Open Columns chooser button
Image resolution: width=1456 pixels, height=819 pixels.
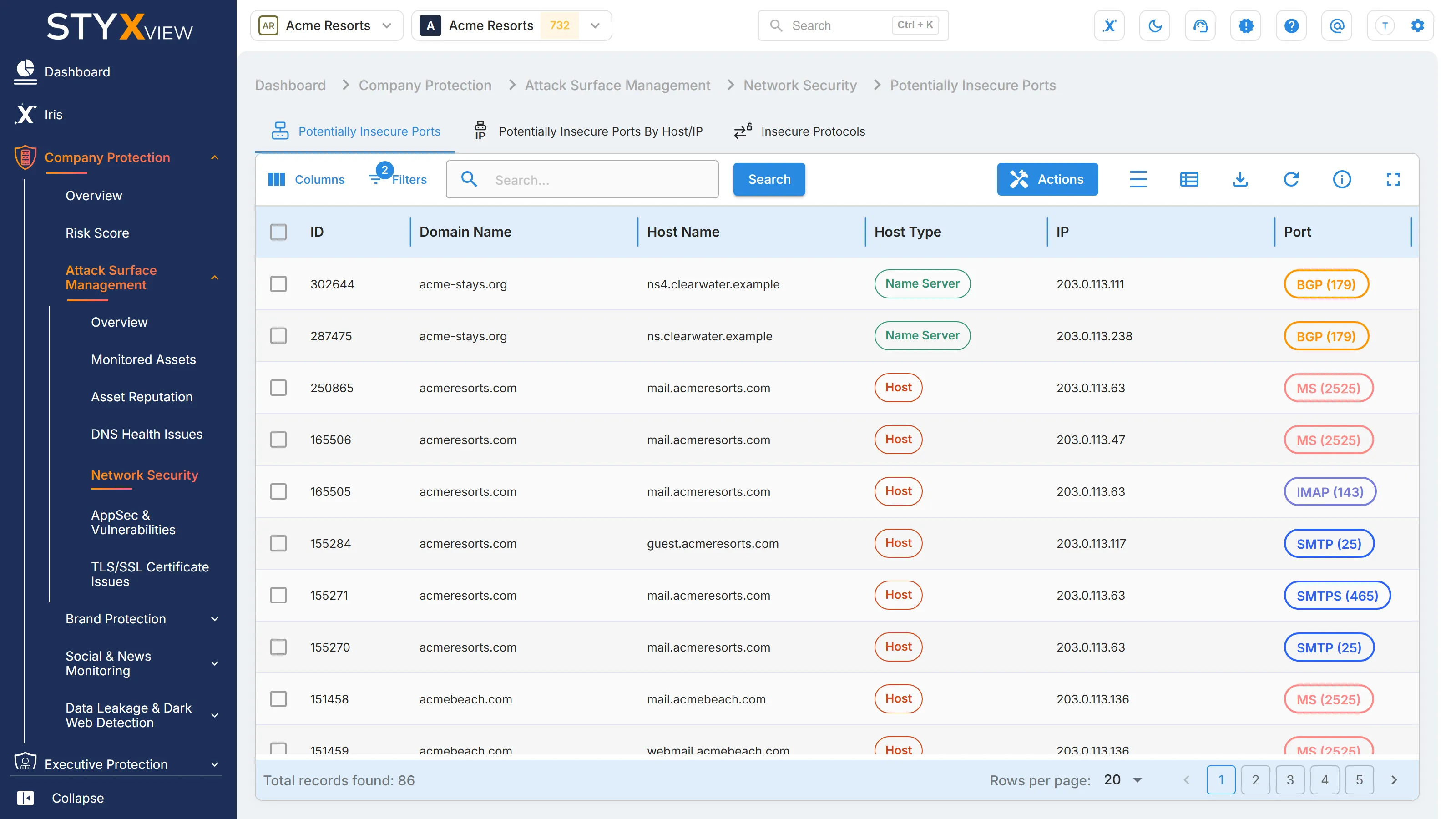coord(306,179)
